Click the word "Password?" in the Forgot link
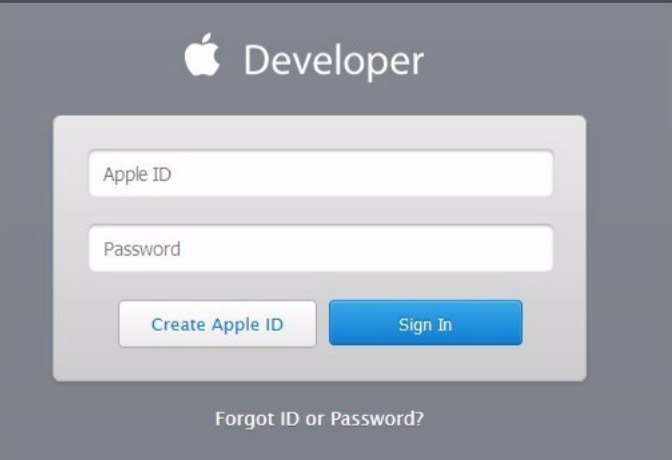The image size is (672, 460). (x=377, y=418)
